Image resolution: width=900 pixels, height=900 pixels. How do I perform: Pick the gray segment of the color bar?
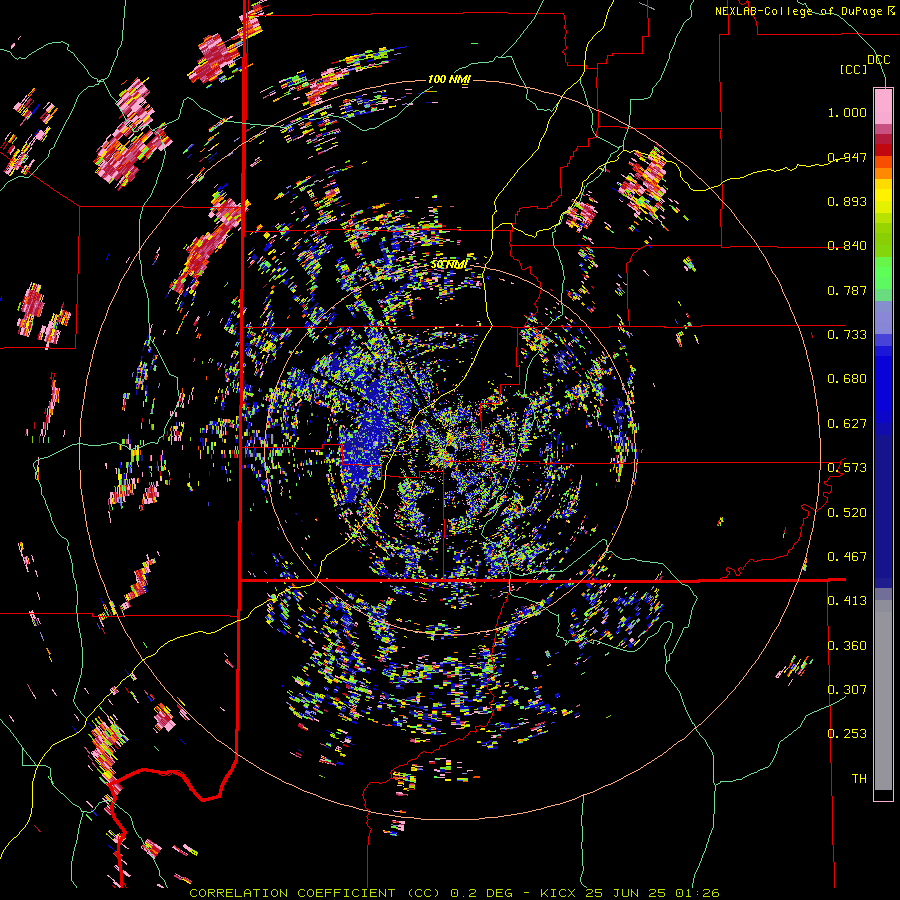click(x=883, y=695)
